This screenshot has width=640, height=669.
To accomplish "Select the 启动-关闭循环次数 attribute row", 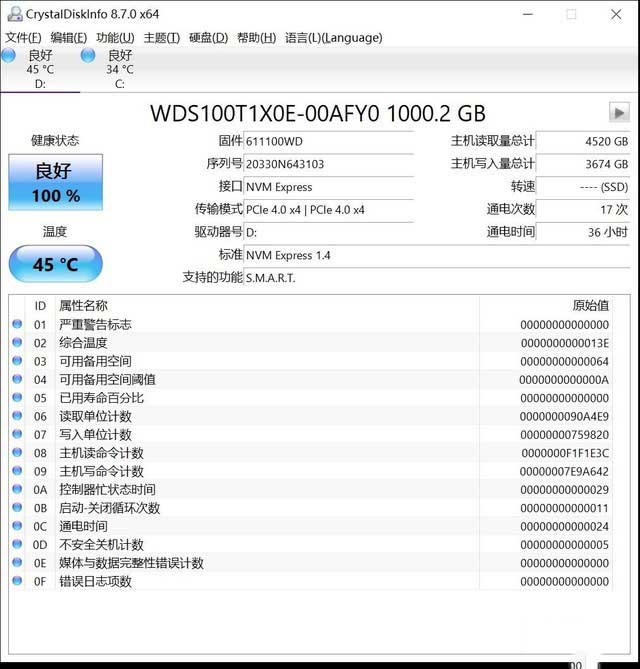I will (311, 508).
